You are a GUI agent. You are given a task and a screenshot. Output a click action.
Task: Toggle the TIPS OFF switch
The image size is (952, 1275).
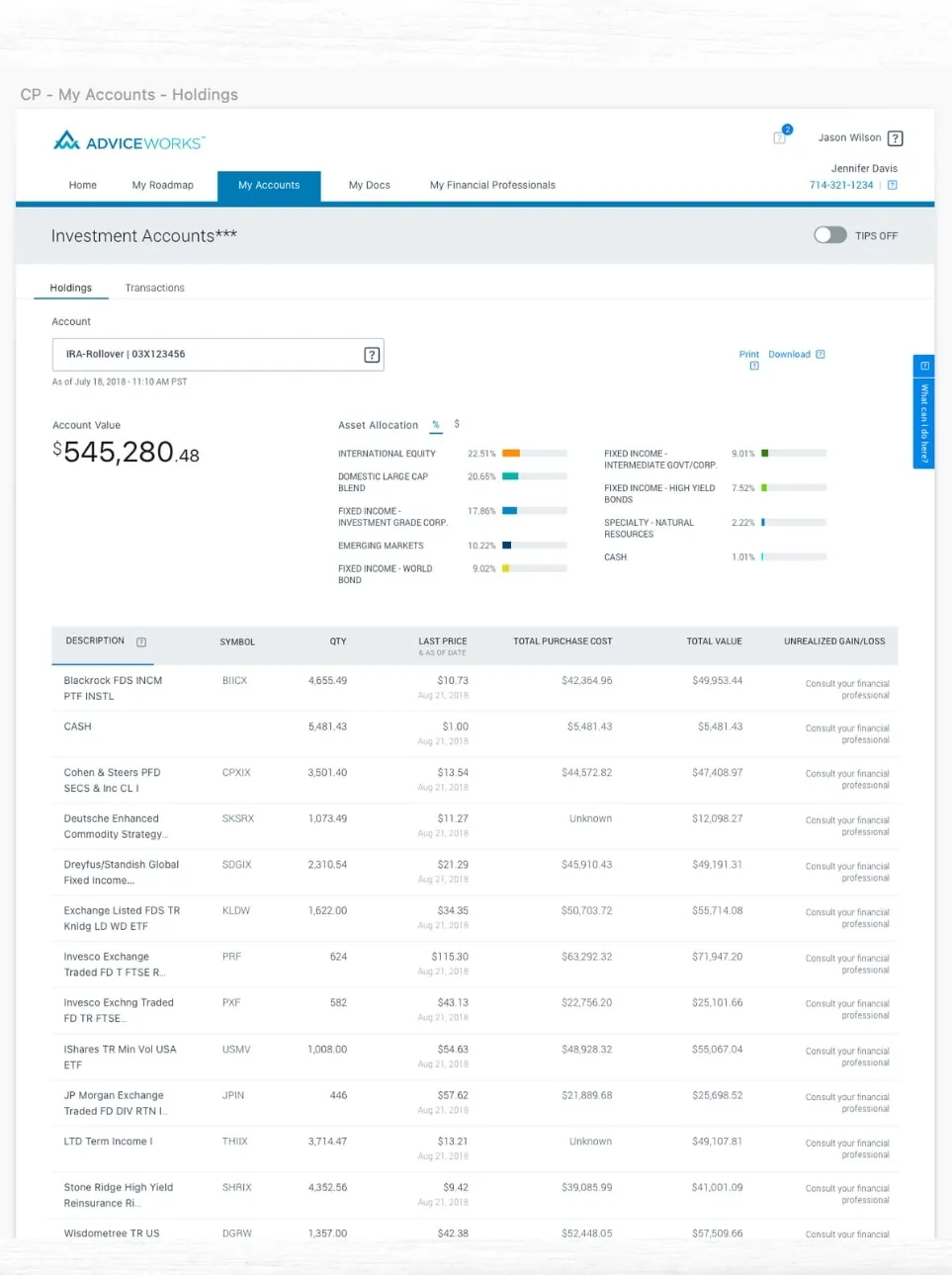point(830,235)
